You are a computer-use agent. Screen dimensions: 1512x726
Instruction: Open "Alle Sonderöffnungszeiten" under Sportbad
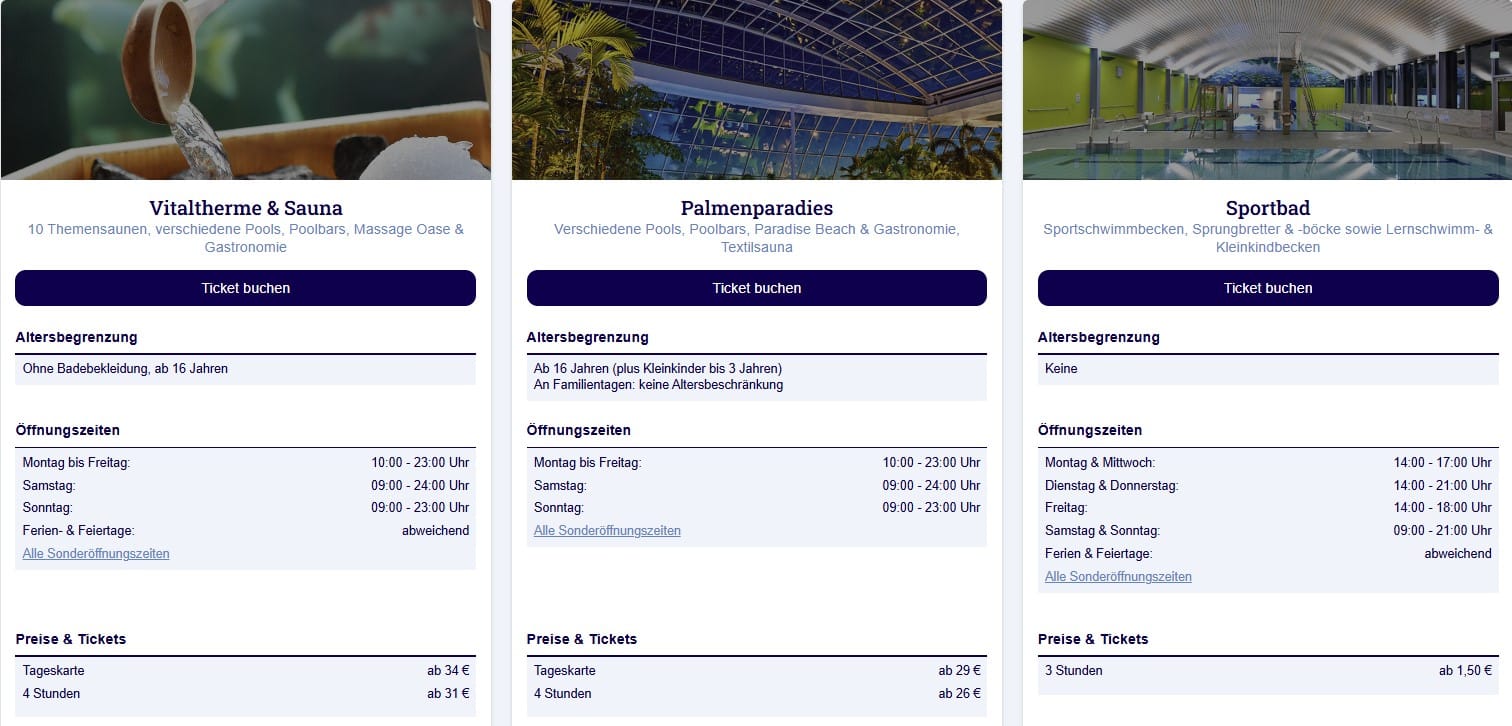[1118, 576]
